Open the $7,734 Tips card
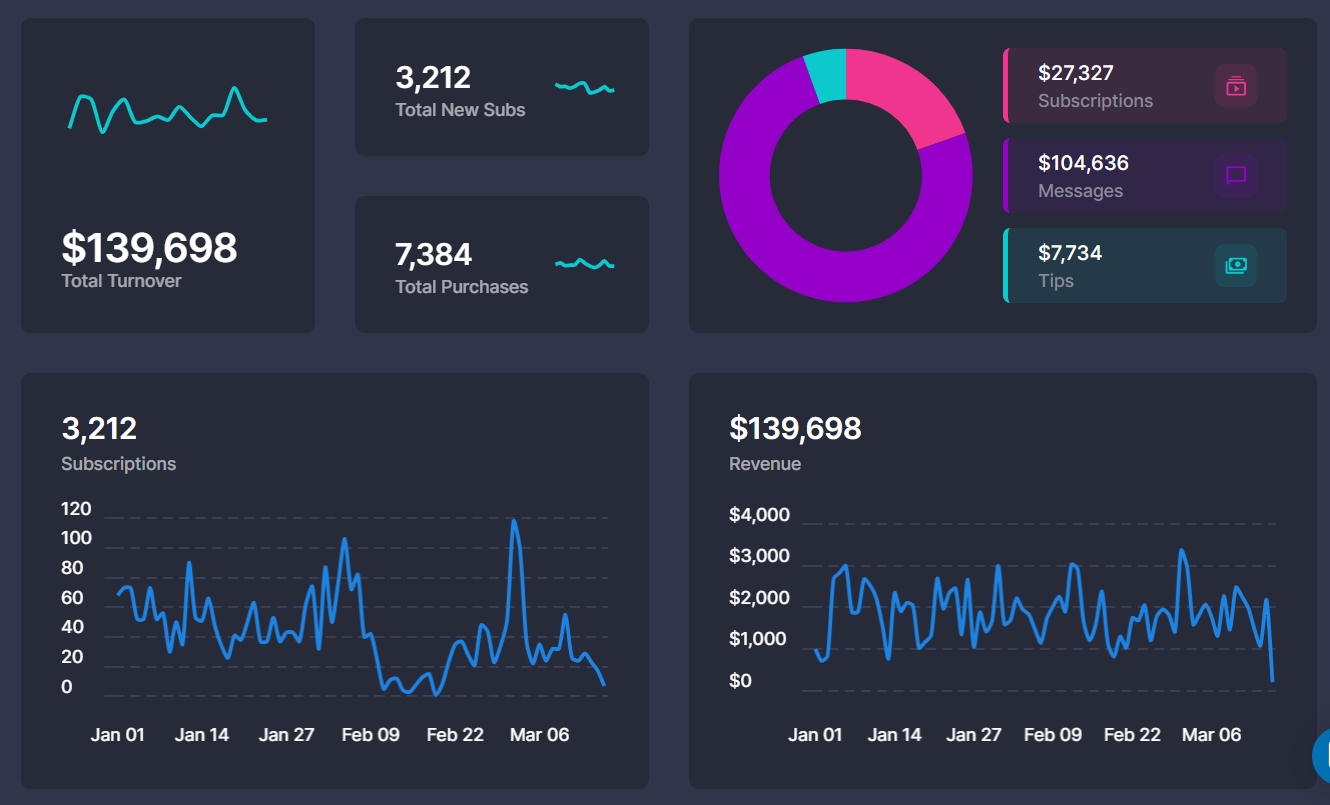This screenshot has width=1330, height=805. click(x=1145, y=266)
